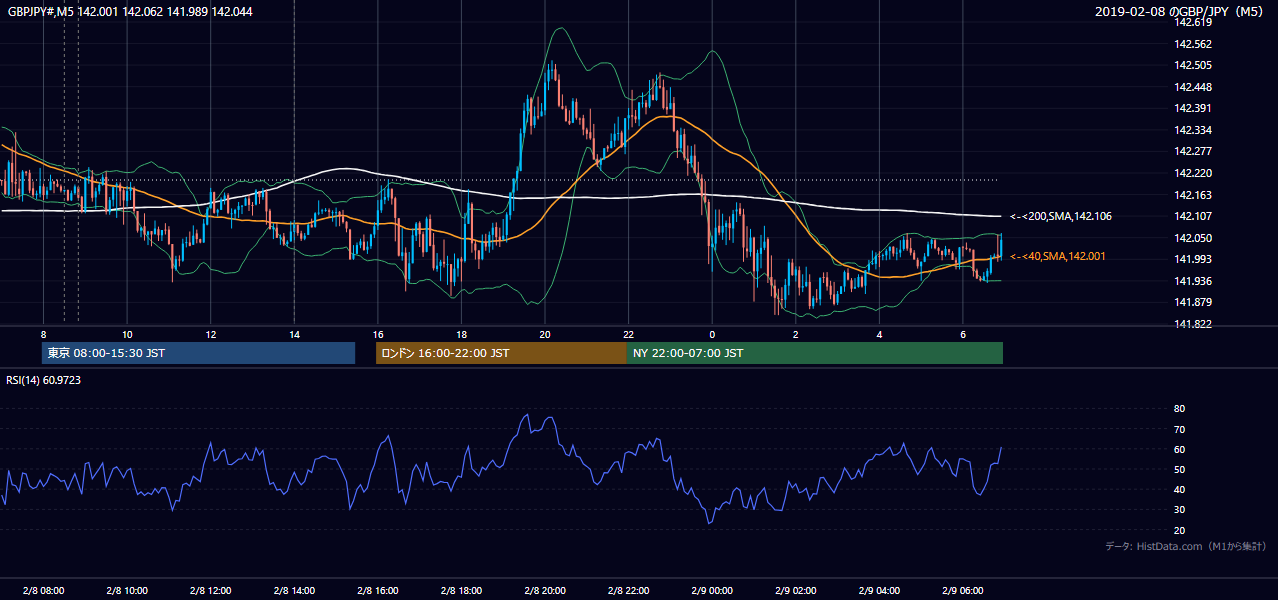This screenshot has width=1278, height=600.
Task: Click the HistData.com data source credit
Action: (1186, 546)
